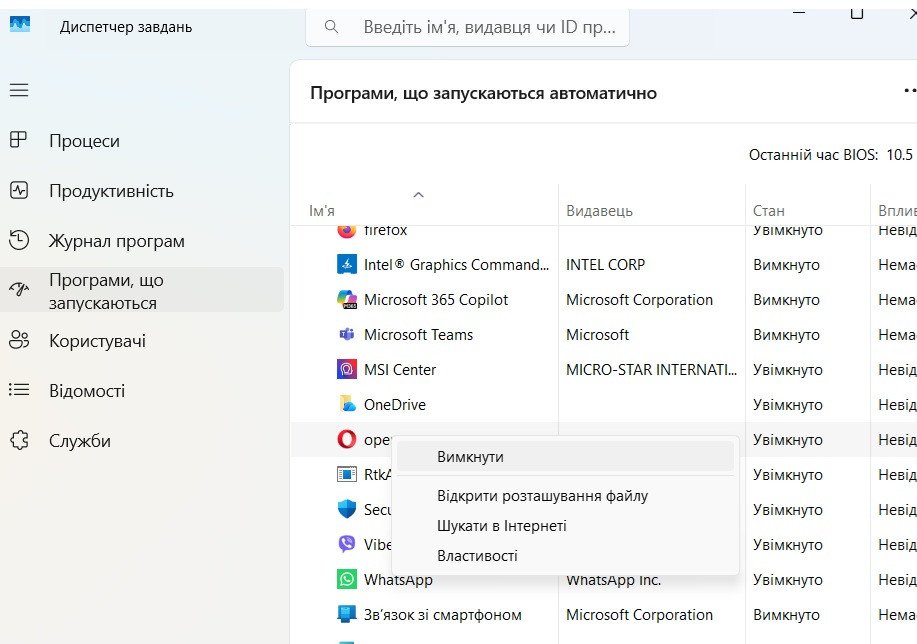Click the Rtk audio app icon
Image resolution: width=917 pixels, height=644 pixels.
(347, 474)
